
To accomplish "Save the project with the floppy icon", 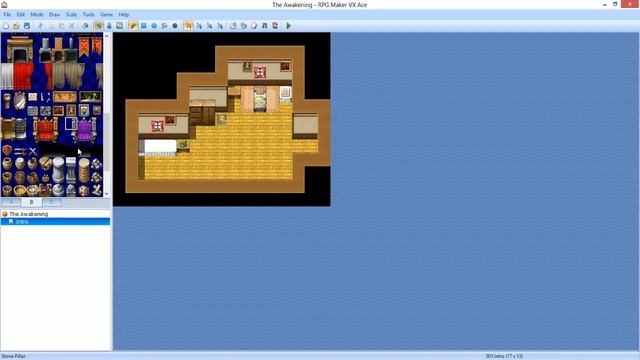I will 27,26.
